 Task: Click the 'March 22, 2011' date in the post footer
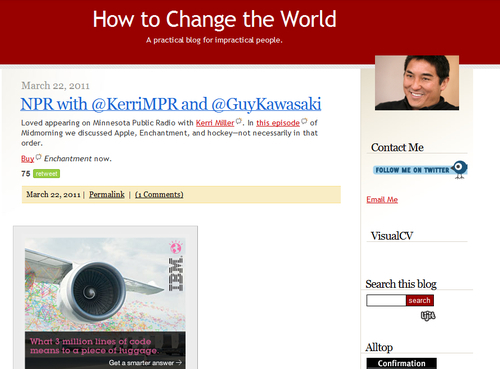(x=53, y=194)
